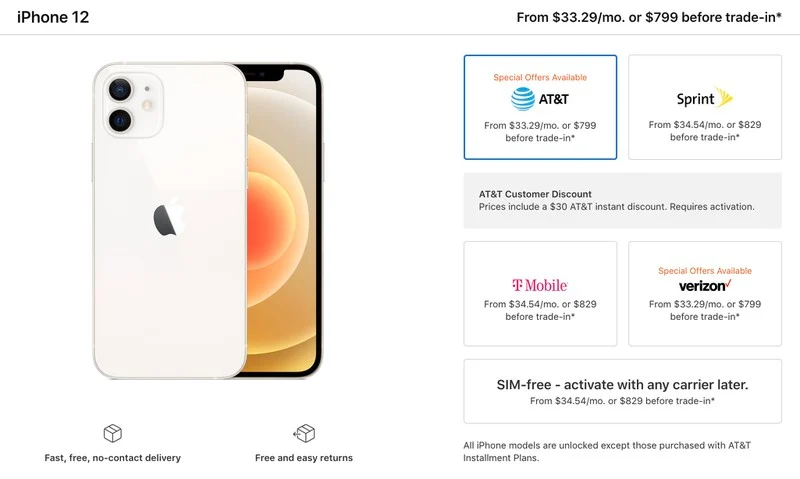Click Fast, free, no-contact delivery text
Image resolution: width=800 pixels, height=479 pixels.
(113, 458)
